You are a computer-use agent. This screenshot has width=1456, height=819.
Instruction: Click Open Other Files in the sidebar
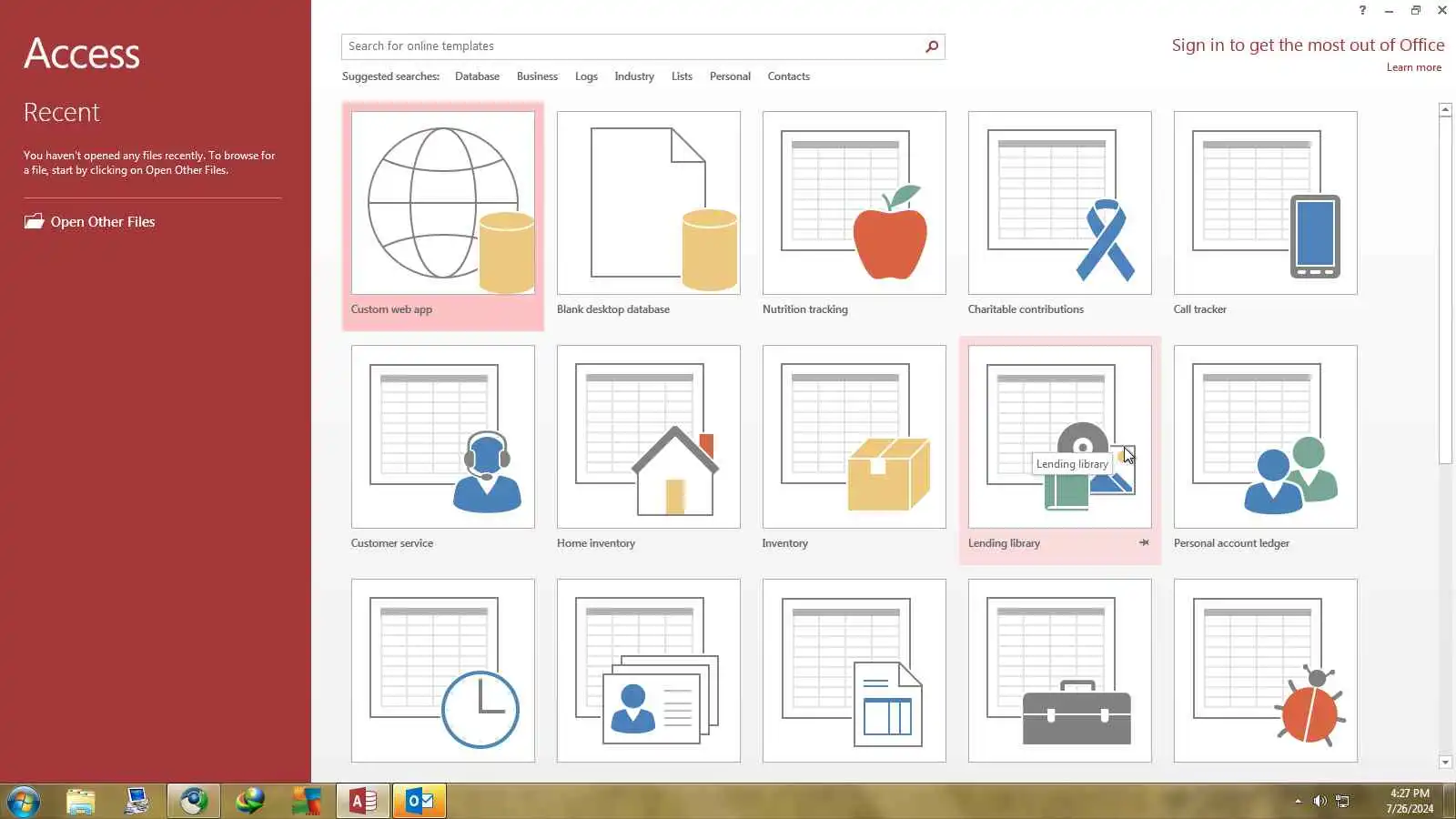pyautogui.click(x=89, y=222)
